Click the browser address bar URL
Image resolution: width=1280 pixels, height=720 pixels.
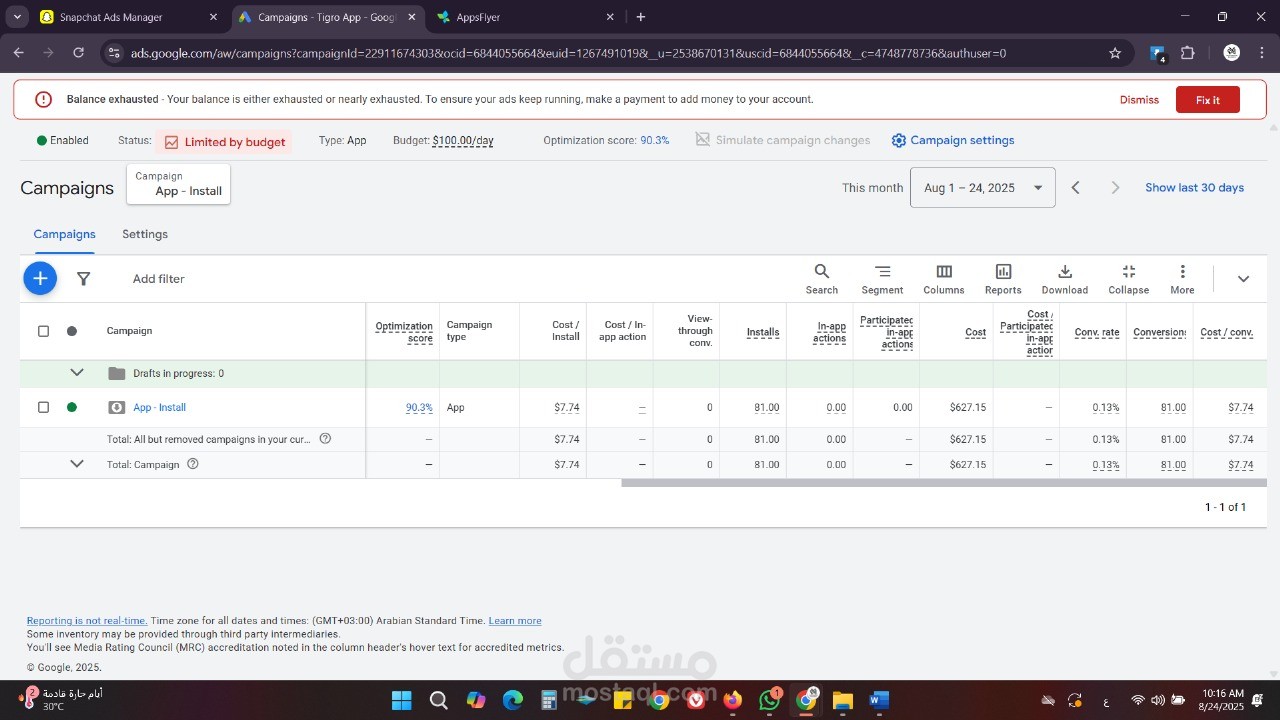tap(568, 53)
